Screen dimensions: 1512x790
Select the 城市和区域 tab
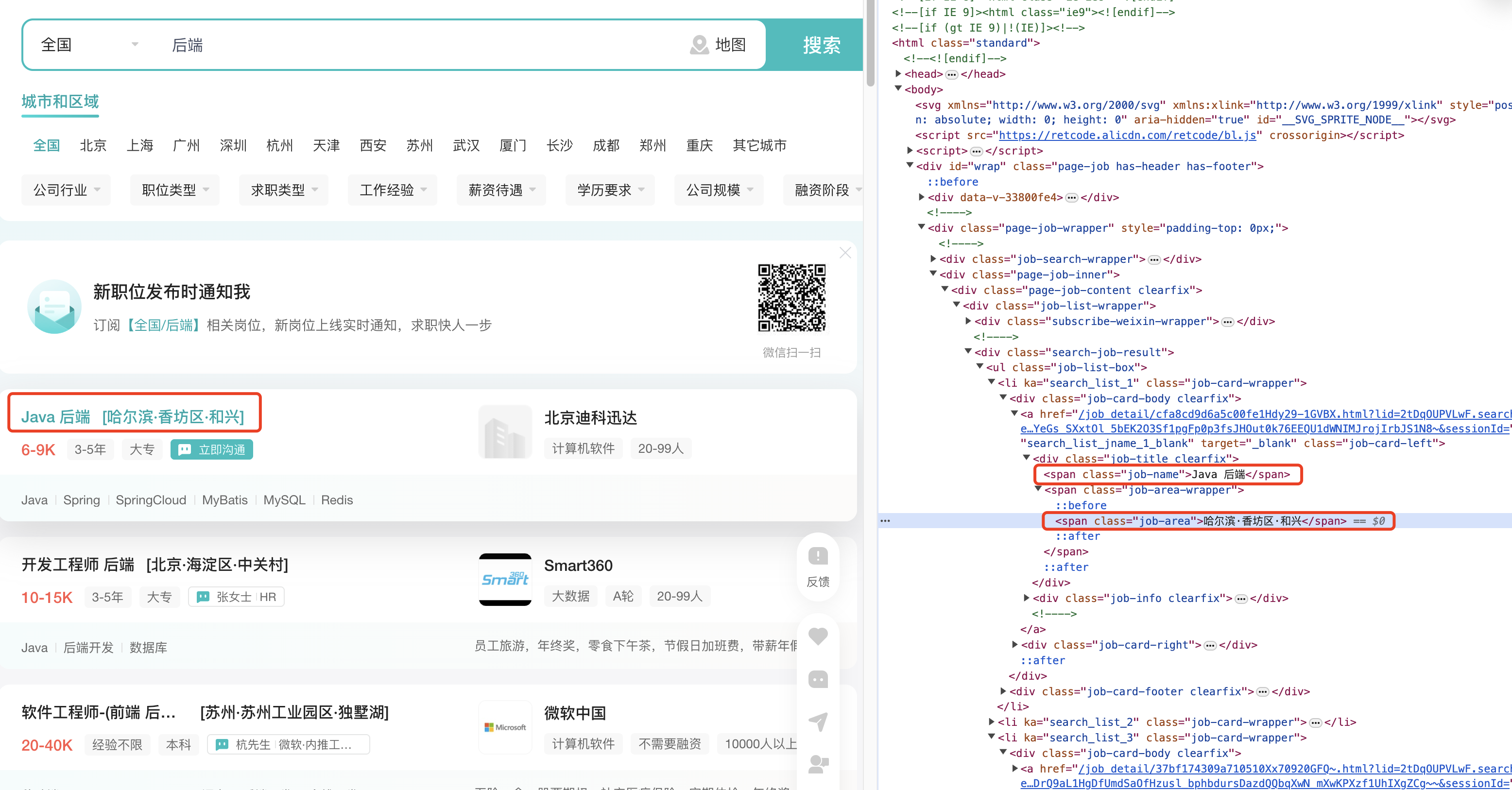(x=60, y=102)
